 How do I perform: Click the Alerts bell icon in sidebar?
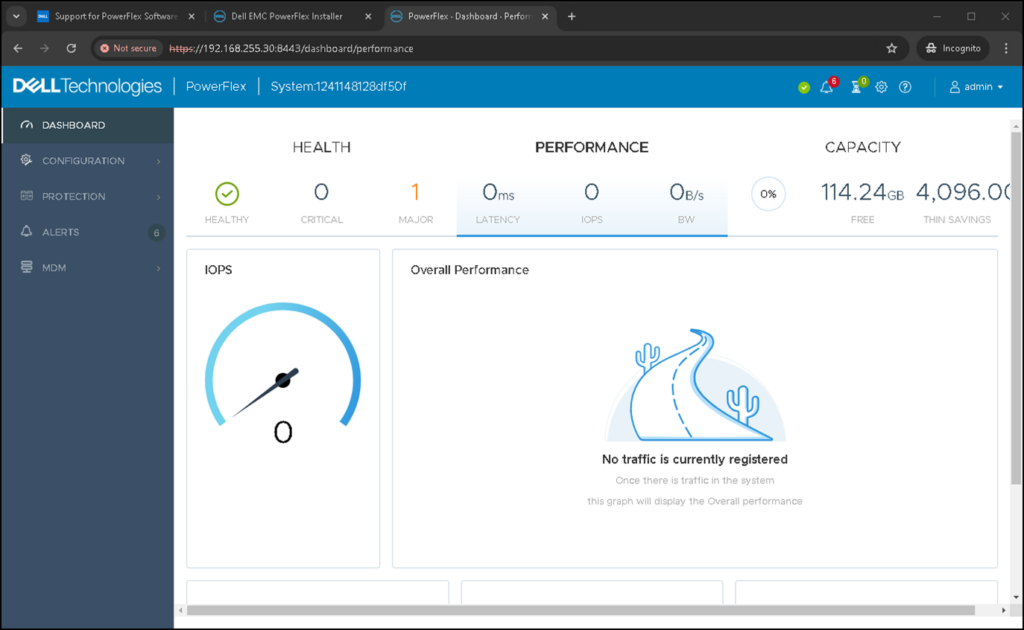[26, 231]
